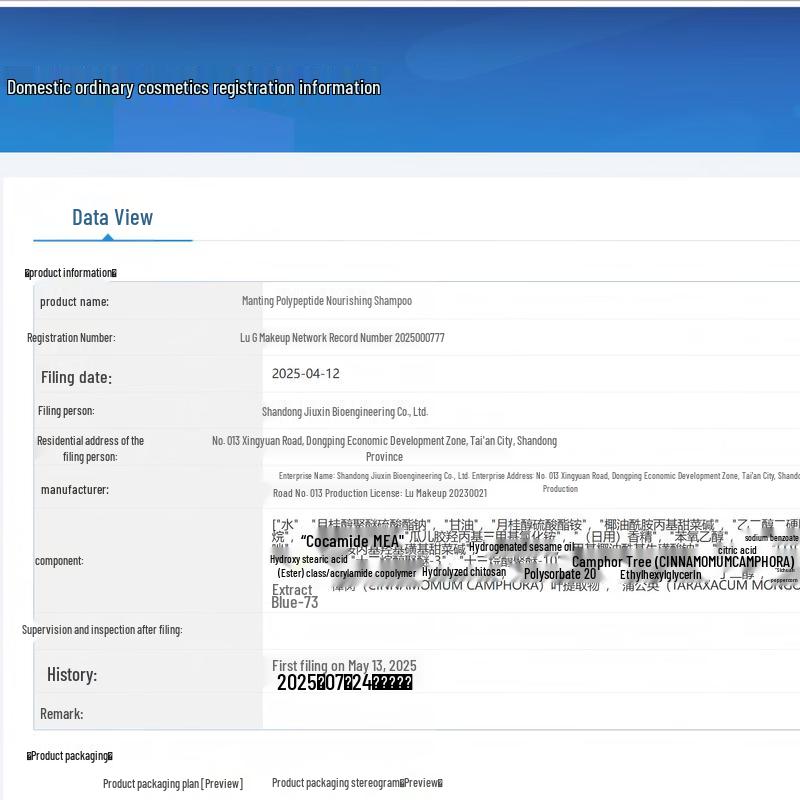Click the Supervision and inspection after filing label
Image resolution: width=800 pixels, height=800 pixels.
tap(102, 630)
